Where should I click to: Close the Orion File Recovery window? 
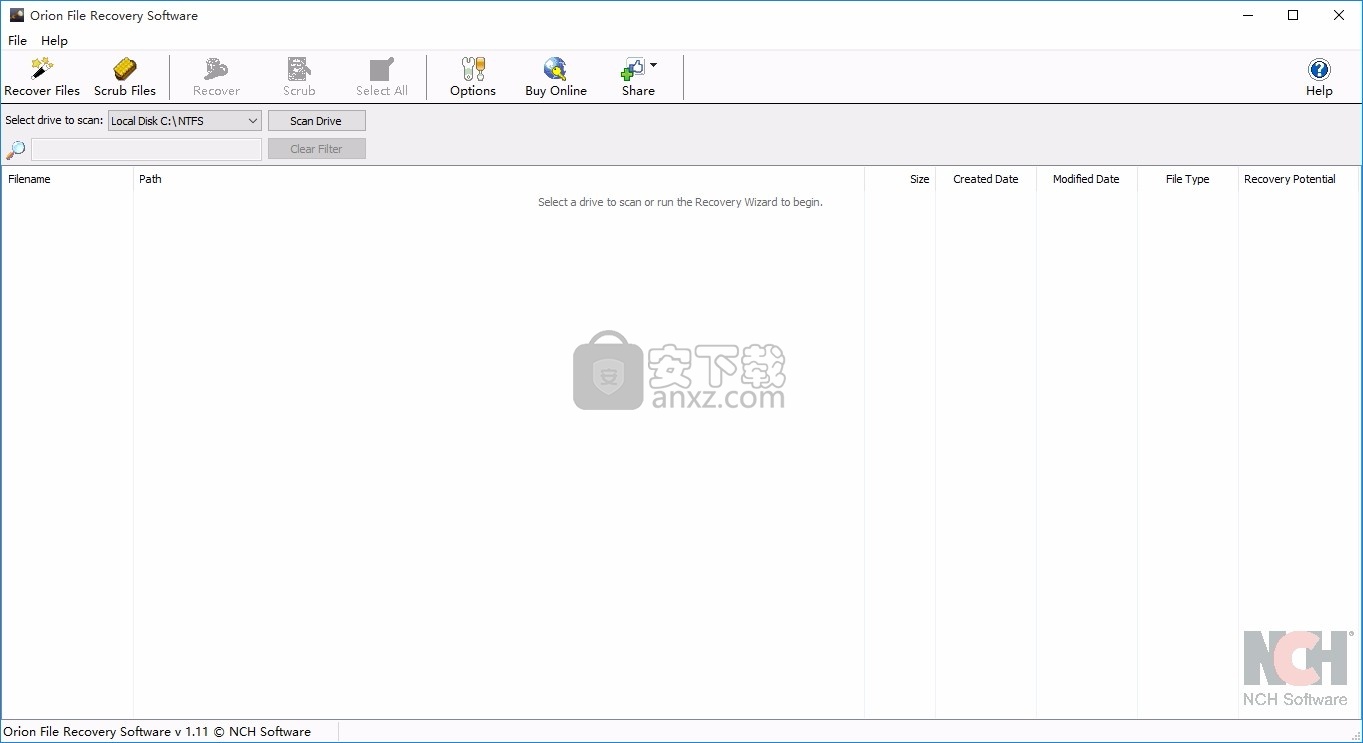click(1339, 15)
